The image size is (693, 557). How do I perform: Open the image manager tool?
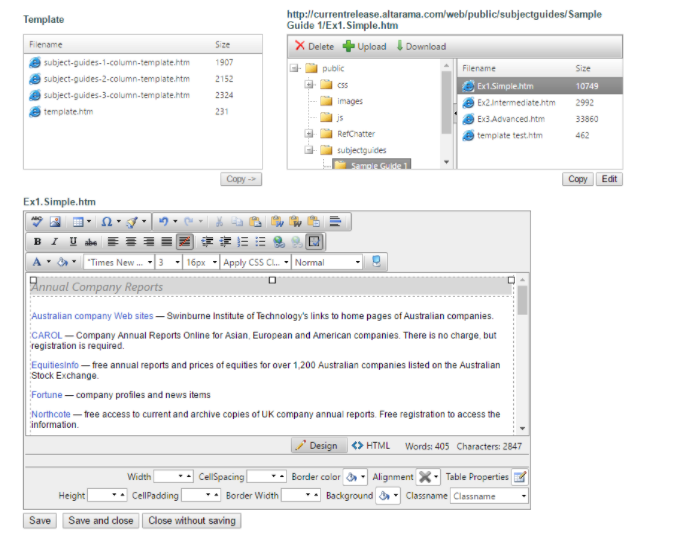55,221
